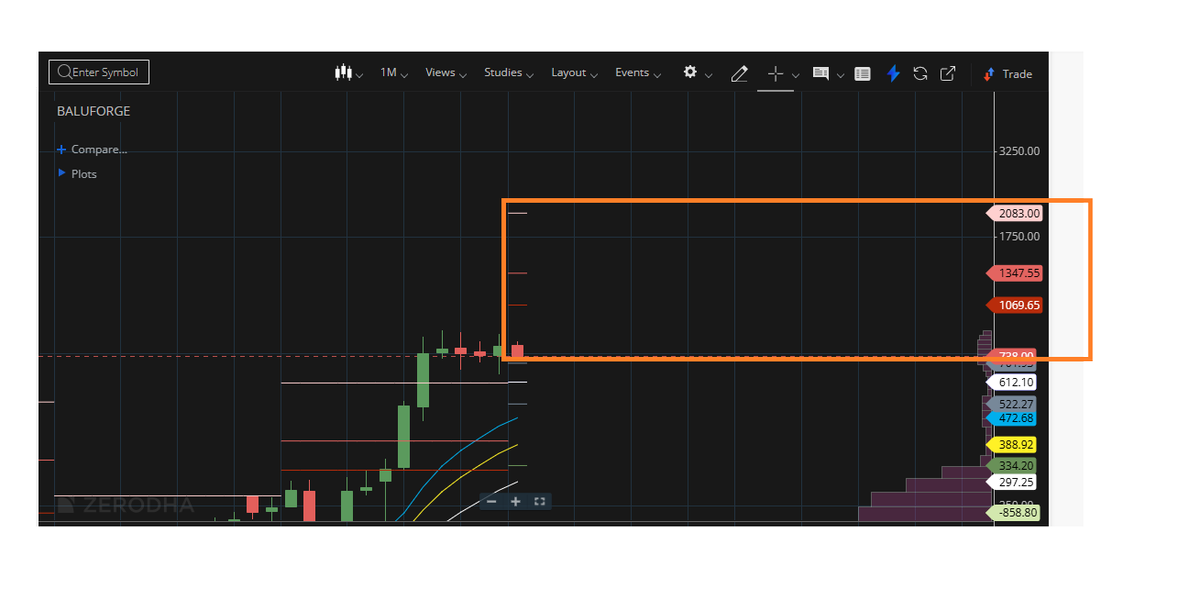Click the 1750.00 axis value
The width and height of the screenshot is (1200, 589).
(1020, 237)
